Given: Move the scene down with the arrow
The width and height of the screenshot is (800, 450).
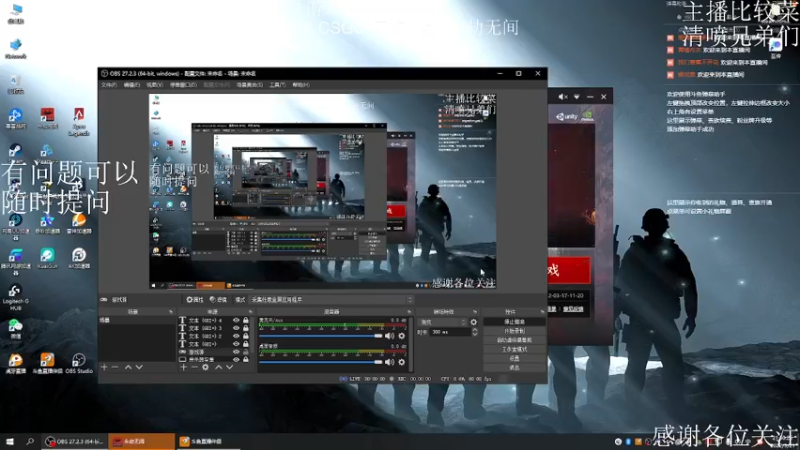Looking at the screenshot, I should click(139, 367).
